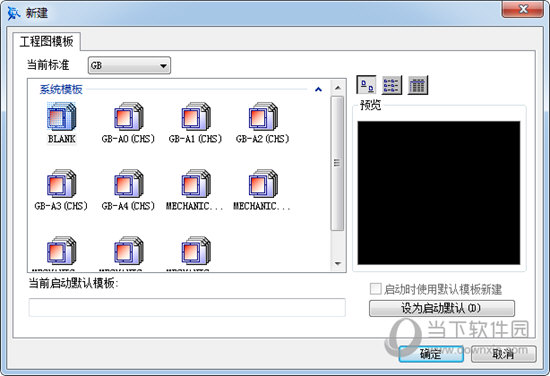
Task: Open the 工程图模板 tab
Action: click(x=47, y=41)
